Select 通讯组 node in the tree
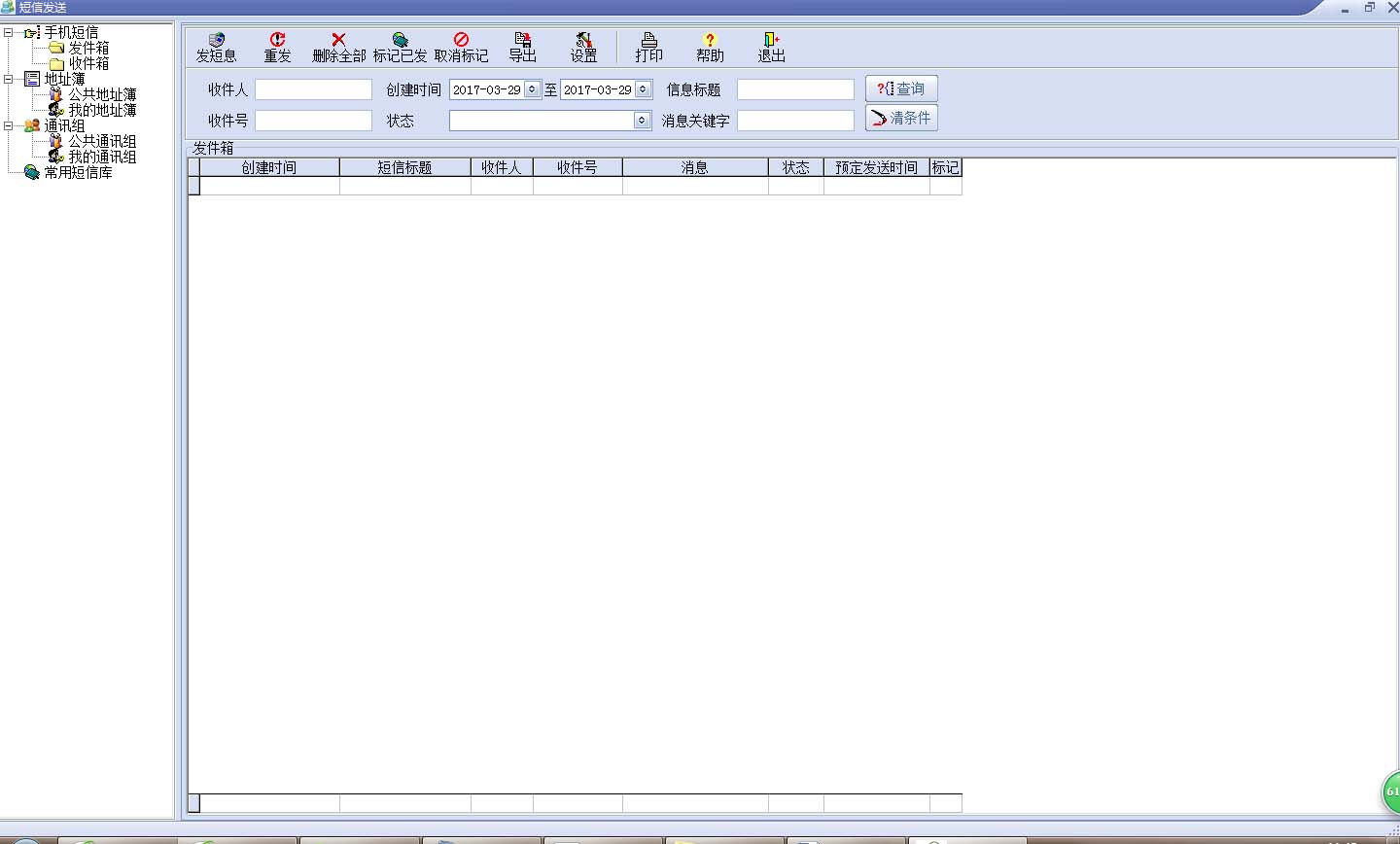This screenshot has height=844, width=1400. (x=64, y=125)
